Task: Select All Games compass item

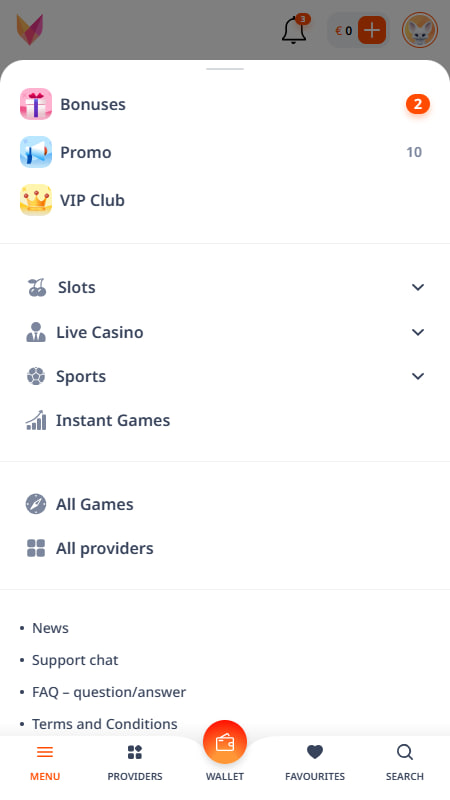Action: pyautogui.click(x=224, y=504)
